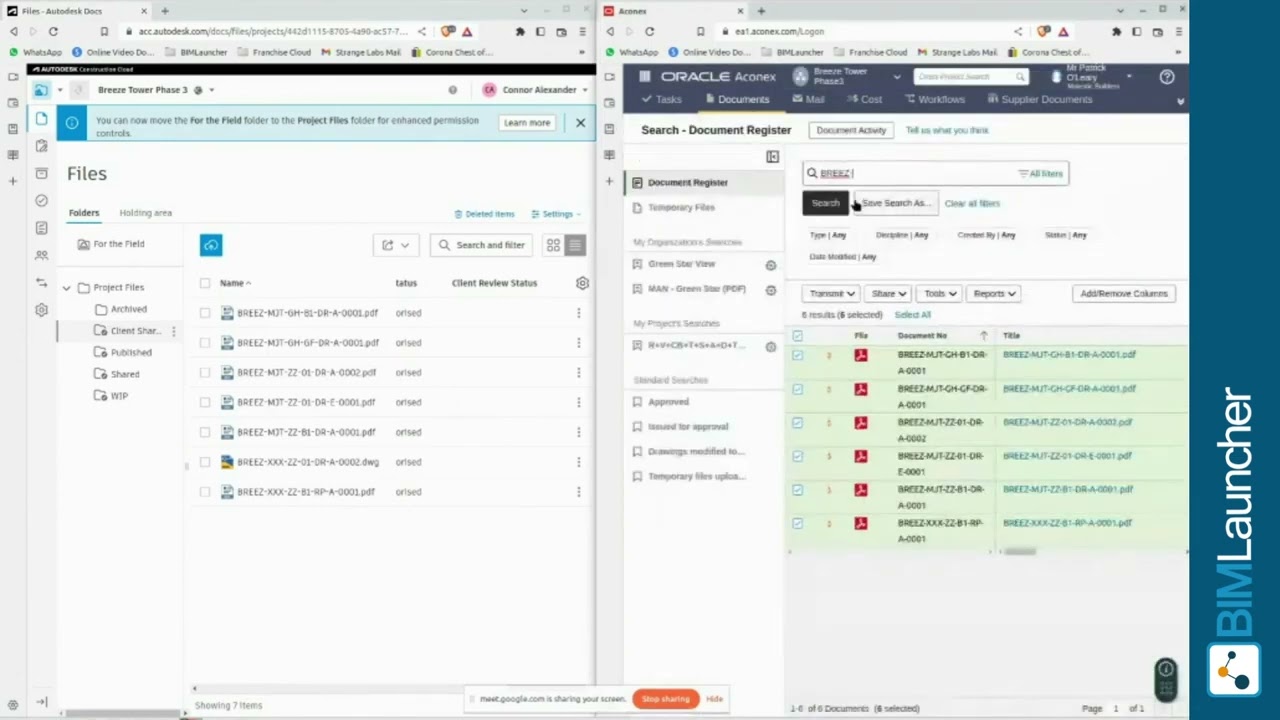Open the Client Shared folder options menu
This screenshot has width=1280, height=720.
click(x=173, y=331)
